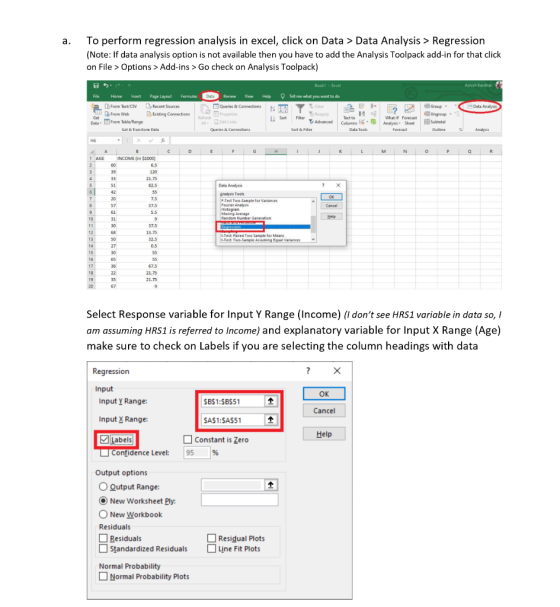Click the Input X Range field $A$1:$A$51
This screenshot has height=607, width=560.
pos(233,420)
